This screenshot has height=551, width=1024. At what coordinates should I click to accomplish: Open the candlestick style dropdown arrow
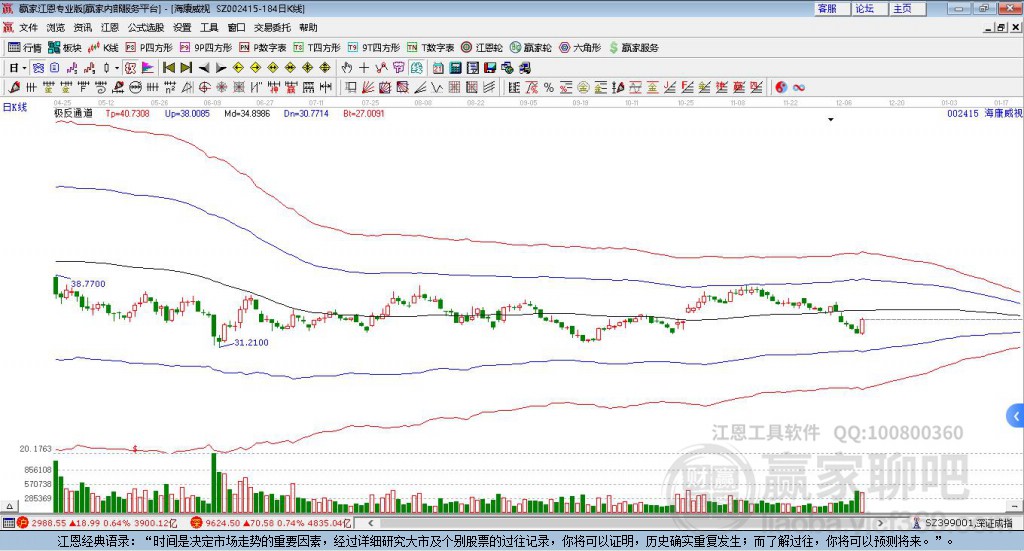117,68
